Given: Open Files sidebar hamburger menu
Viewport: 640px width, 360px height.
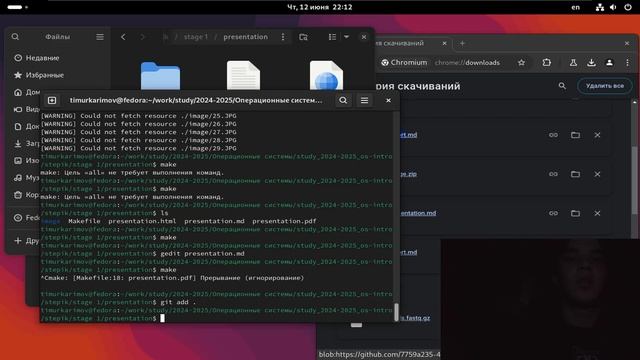Looking at the screenshot, I should point(100,37).
